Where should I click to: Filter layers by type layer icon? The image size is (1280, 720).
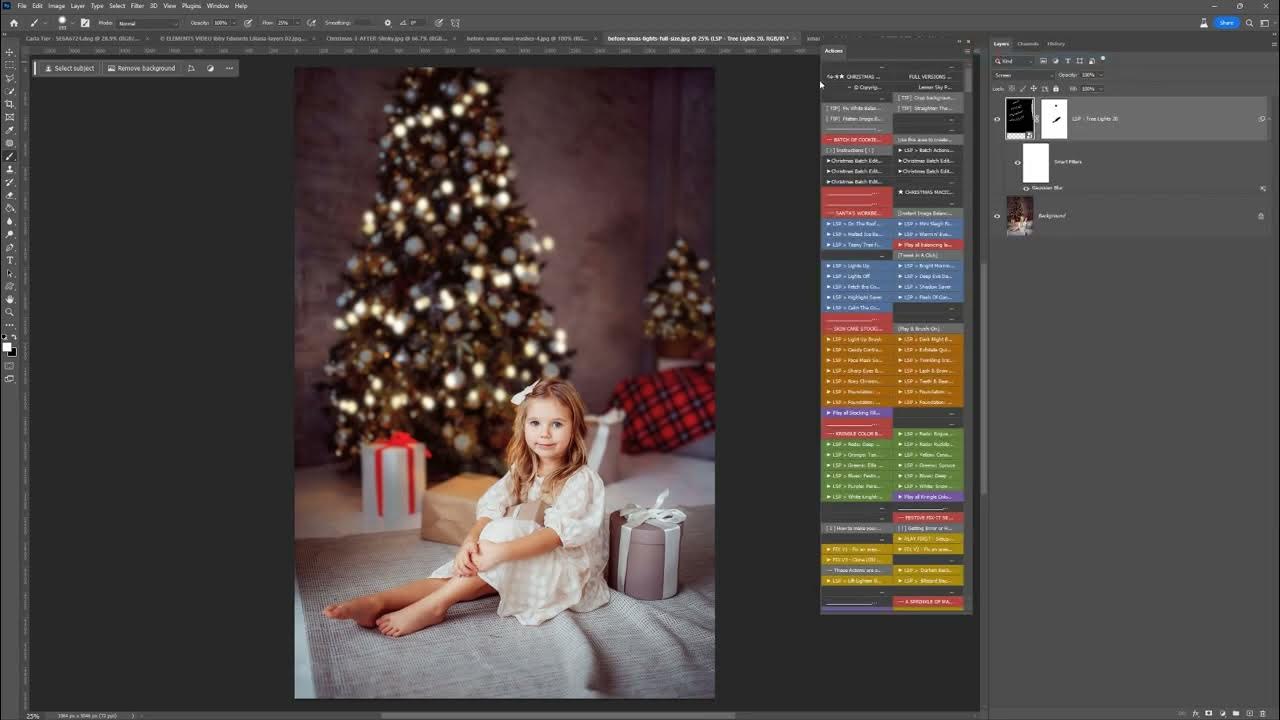(x=1067, y=61)
